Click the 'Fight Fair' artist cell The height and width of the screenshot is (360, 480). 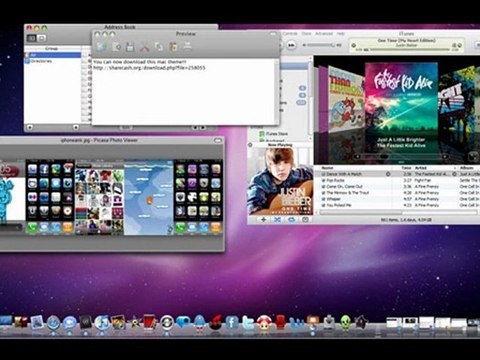pyautogui.click(x=423, y=180)
